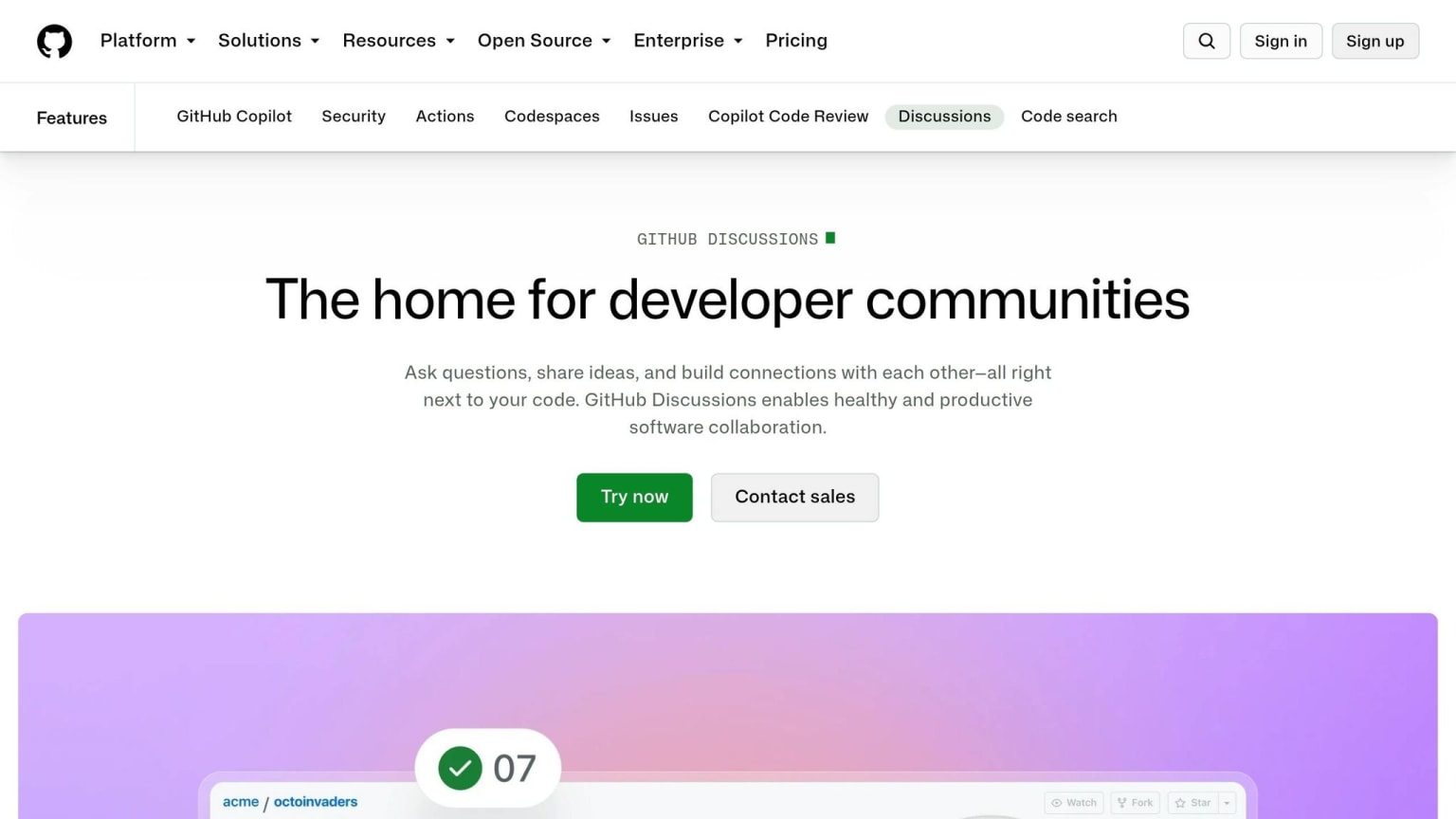Image resolution: width=1456 pixels, height=819 pixels.
Task: Select the Security feature tab
Action: [x=354, y=117]
